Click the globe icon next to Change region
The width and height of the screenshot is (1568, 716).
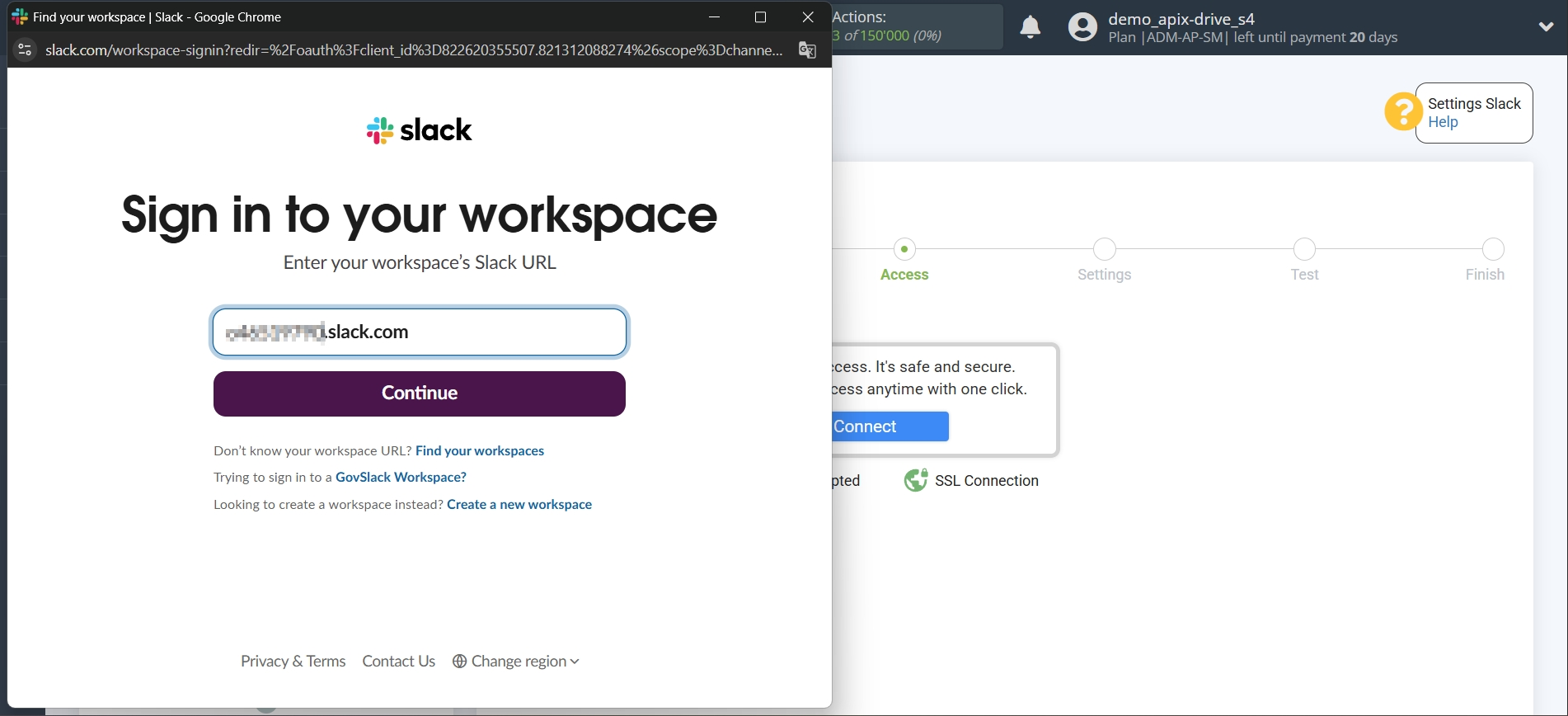tap(460, 662)
